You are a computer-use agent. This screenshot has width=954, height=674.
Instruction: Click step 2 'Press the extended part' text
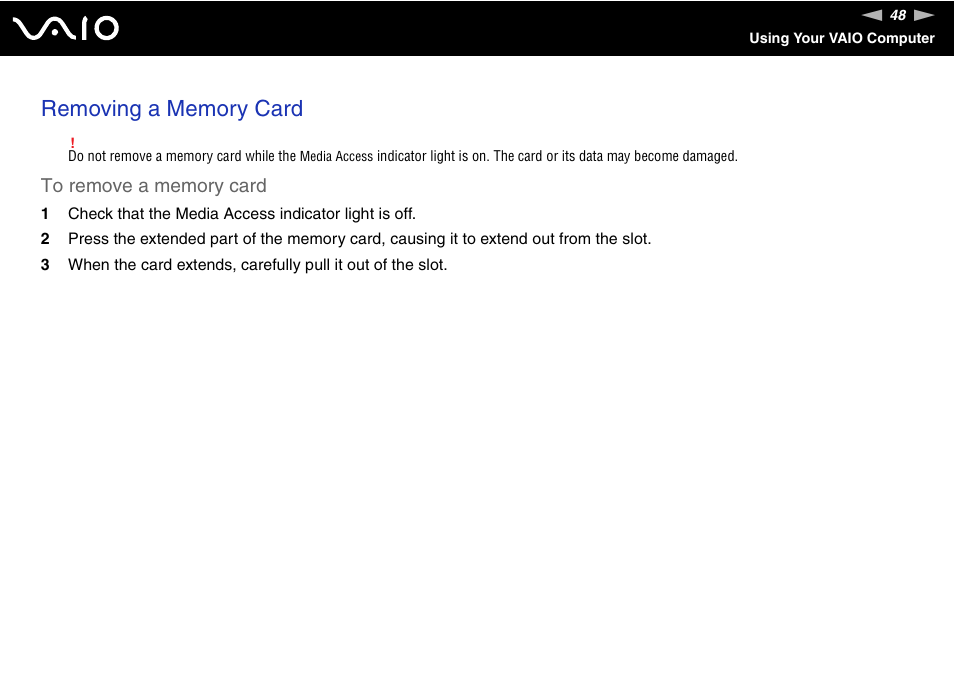(x=360, y=239)
